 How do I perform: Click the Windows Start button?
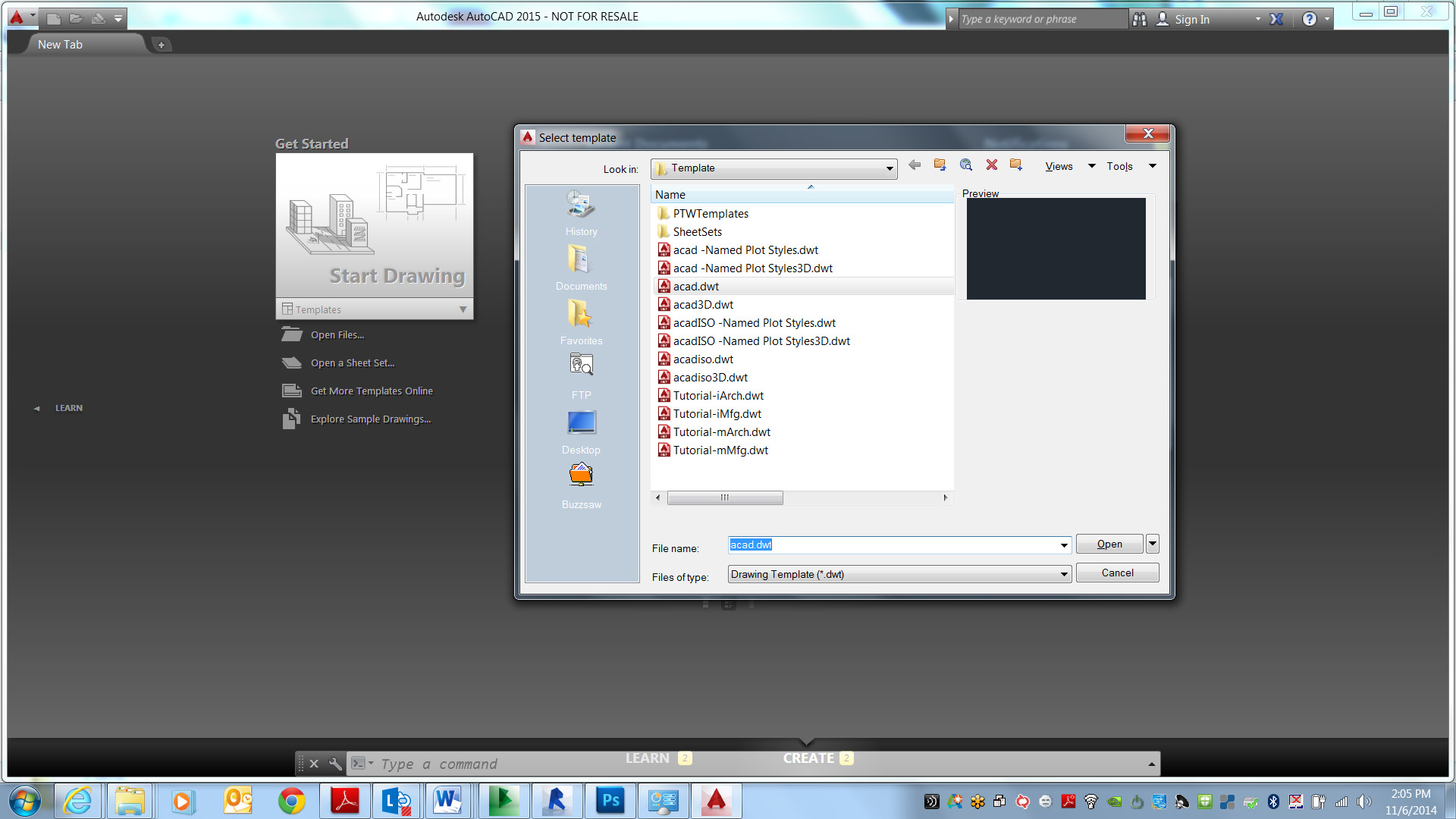tap(24, 801)
